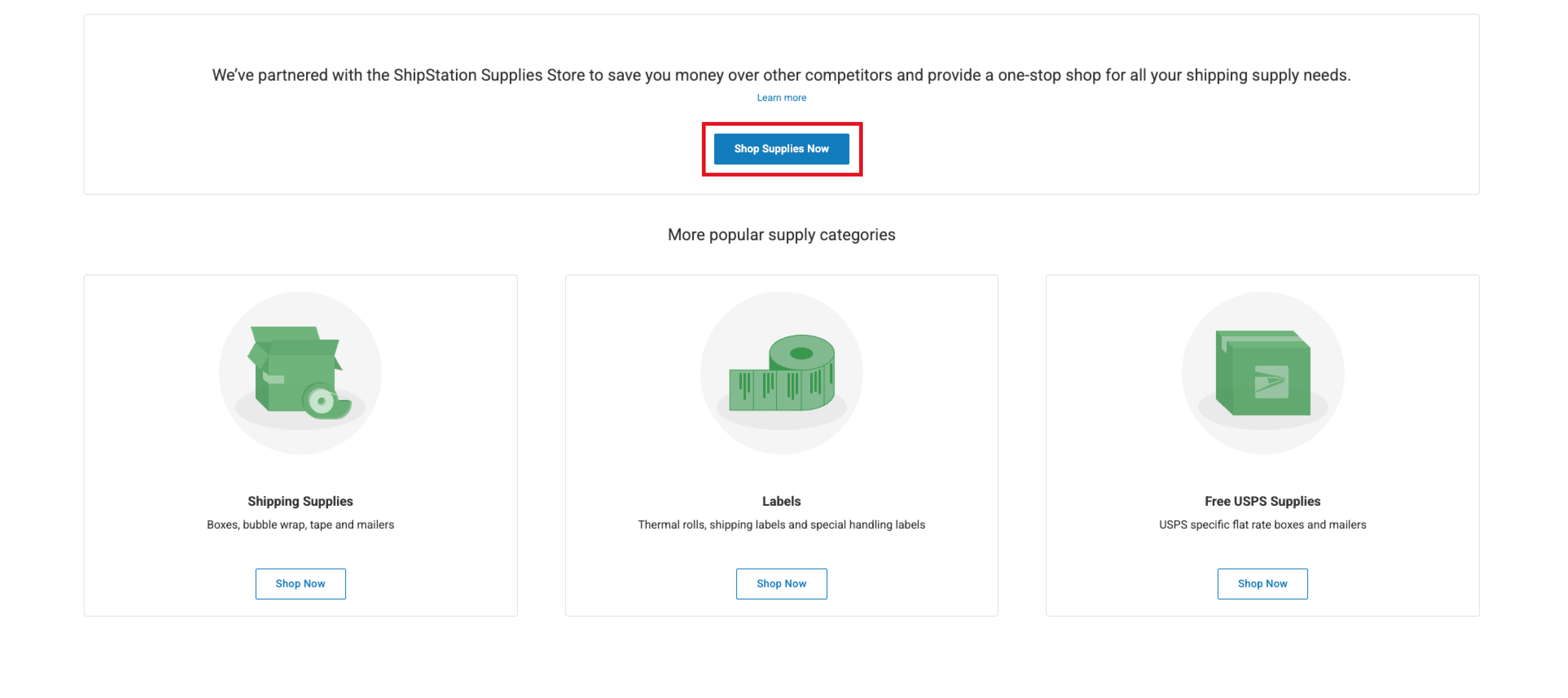Click the ShipStation Supplies Store partnership headline
Screen dimensions: 1568x698
[781, 75]
